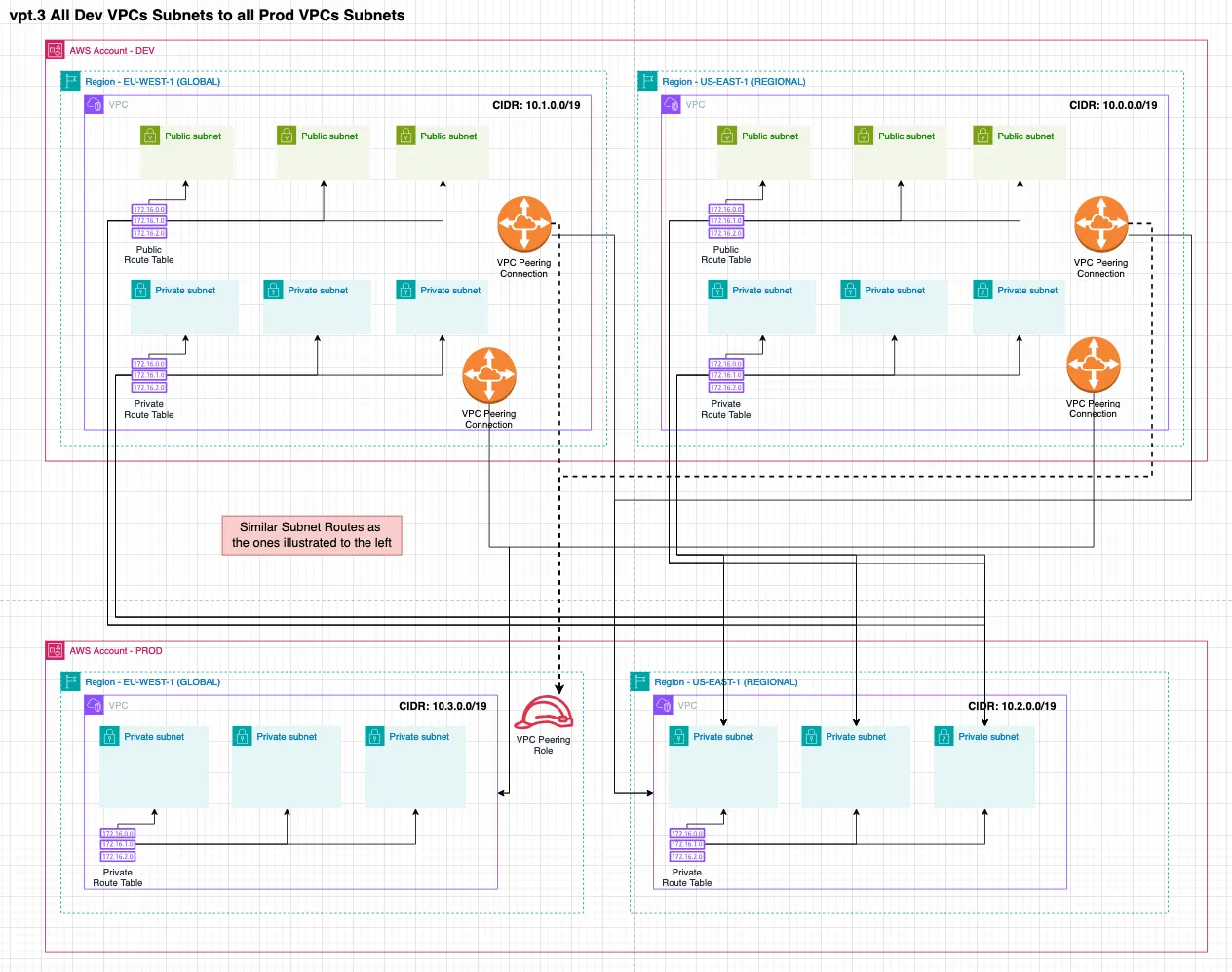Image resolution: width=1232 pixels, height=972 pixels.
Task: Select the AWS Account - DEV account icon
Action: tap(56, 50)
